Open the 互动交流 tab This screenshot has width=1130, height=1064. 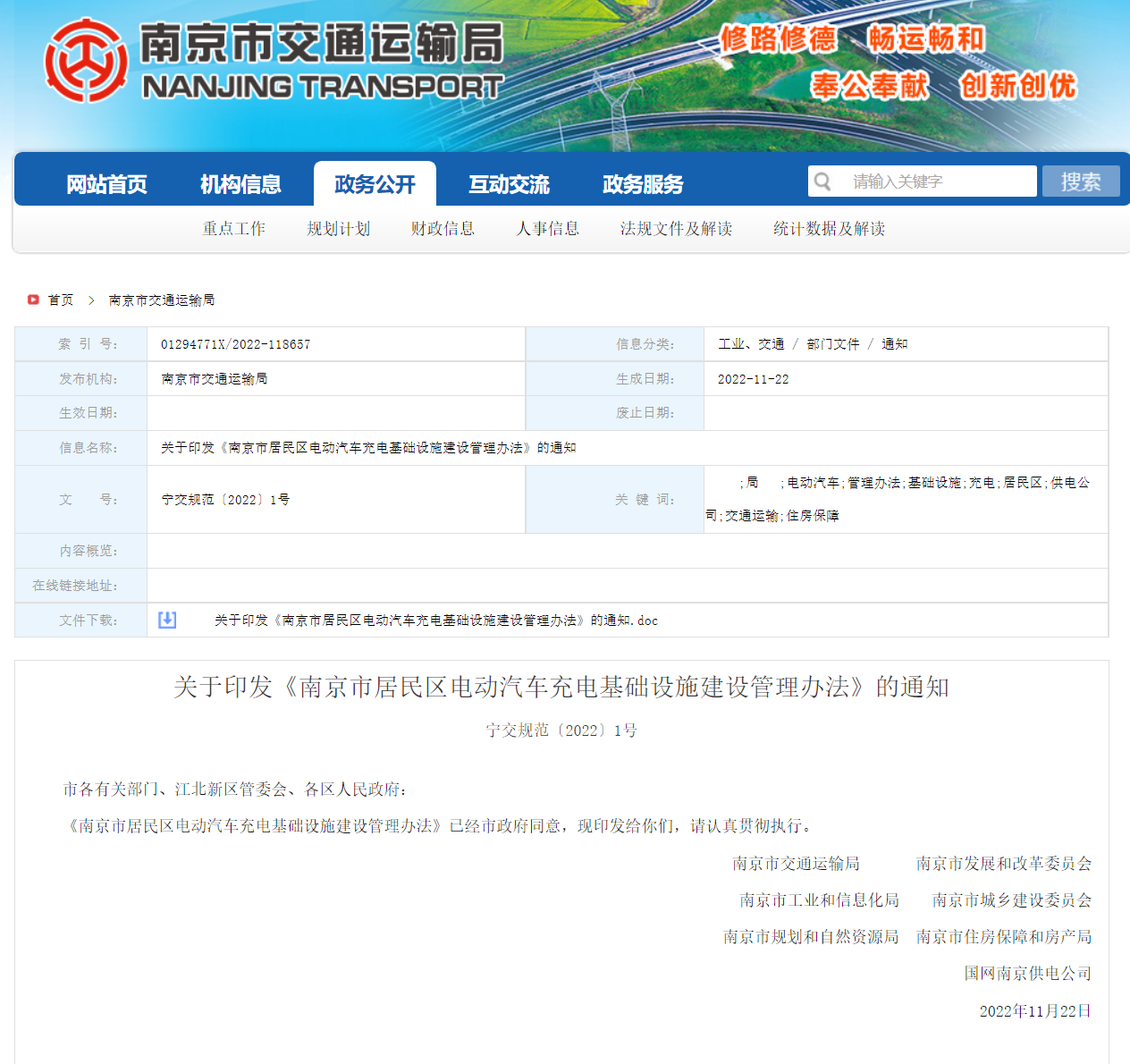tap(509, 184)
